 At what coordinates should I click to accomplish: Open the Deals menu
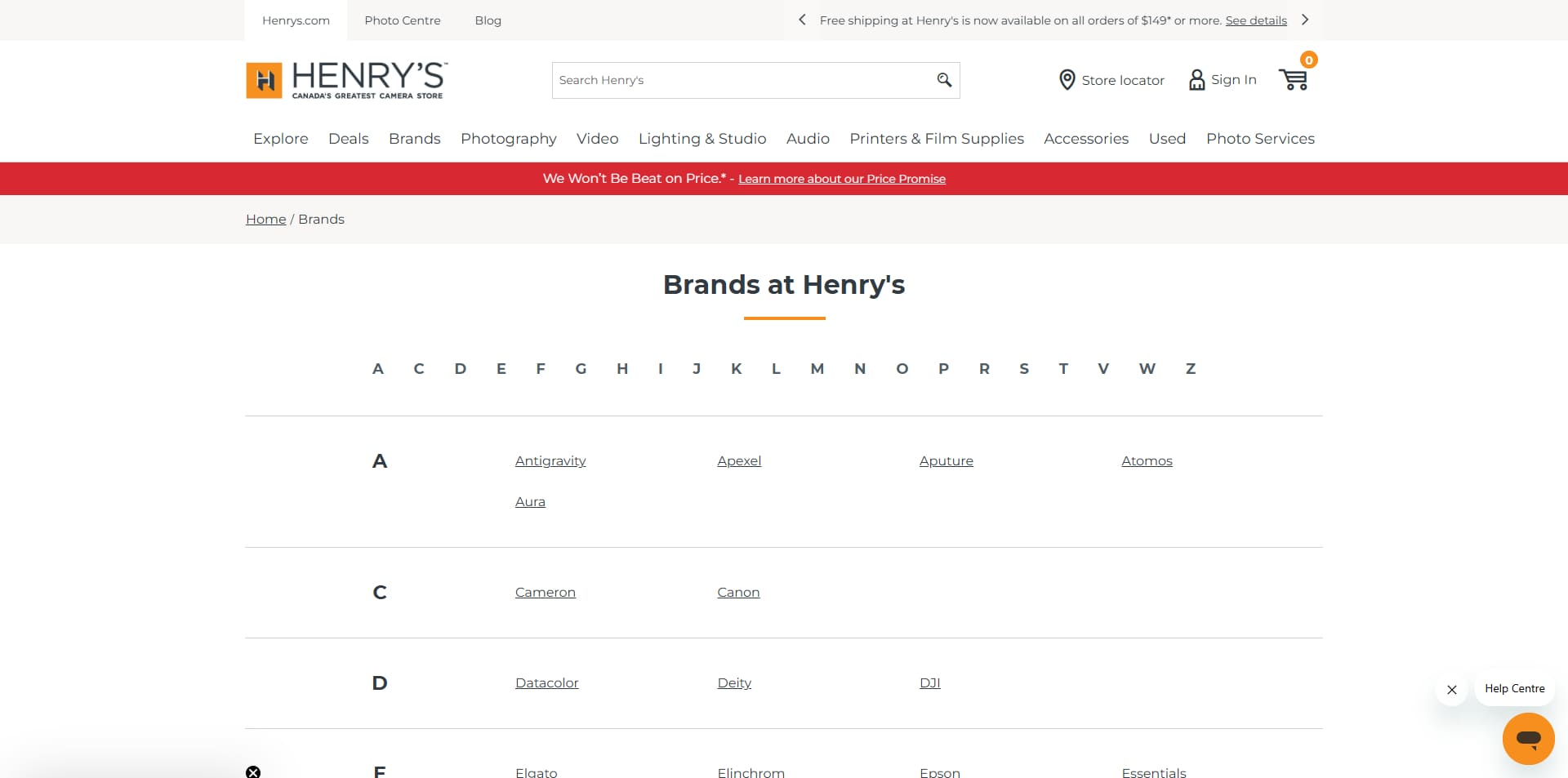349,139
